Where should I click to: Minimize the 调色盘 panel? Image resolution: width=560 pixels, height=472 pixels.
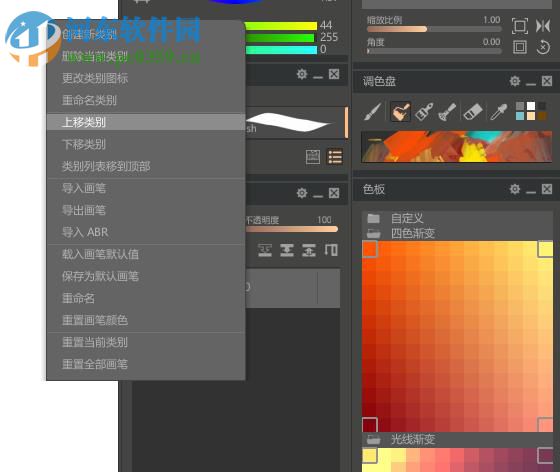[x=531, y=84]
